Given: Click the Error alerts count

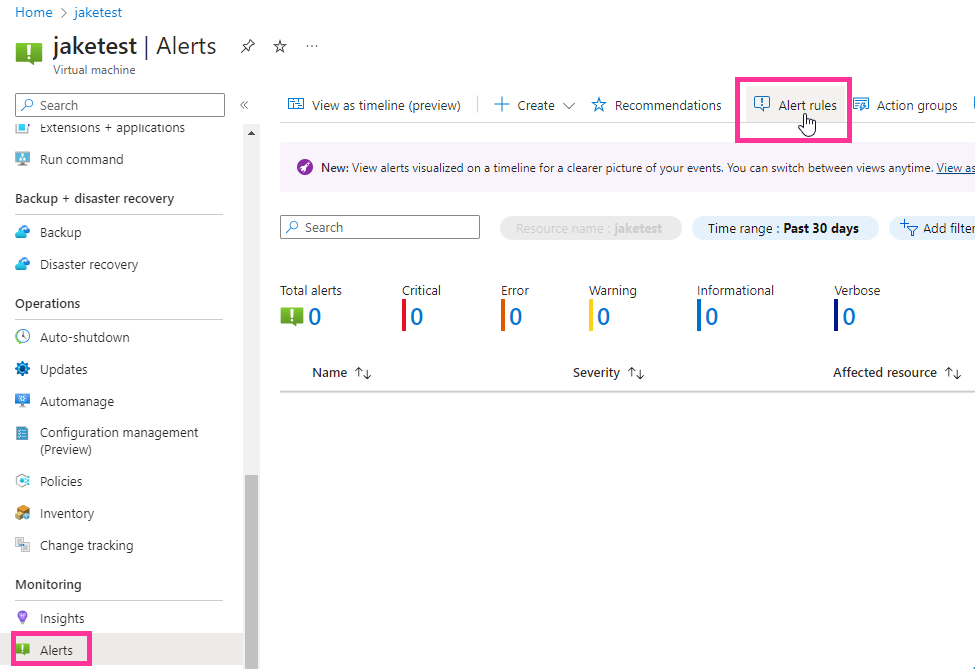Looking at the screenshot, I should (x=515, y=316).
